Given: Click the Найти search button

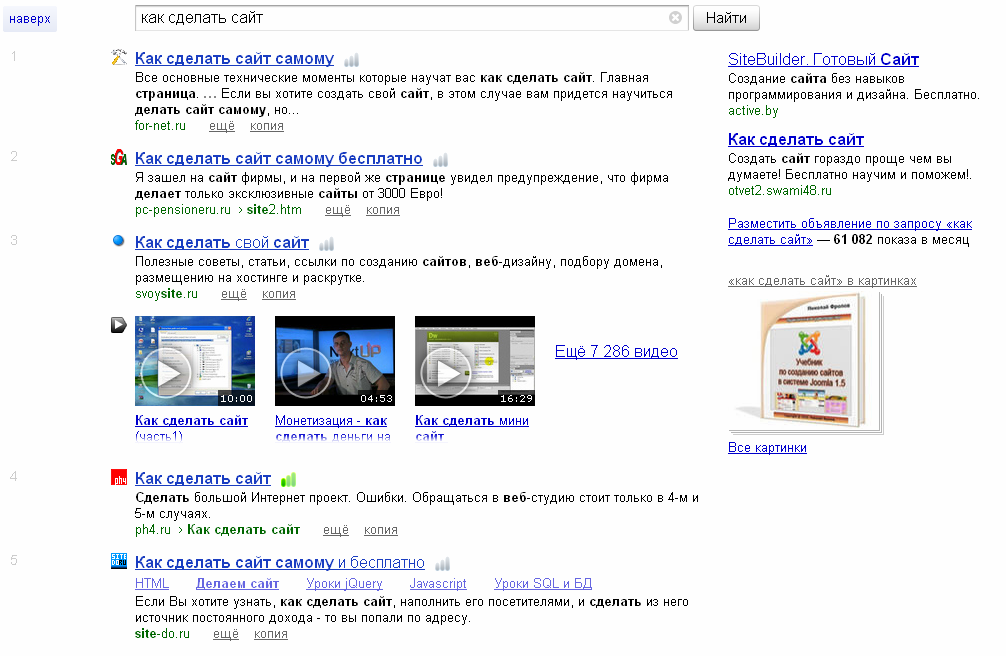Looking at the screenshot, I should [726, 18].
